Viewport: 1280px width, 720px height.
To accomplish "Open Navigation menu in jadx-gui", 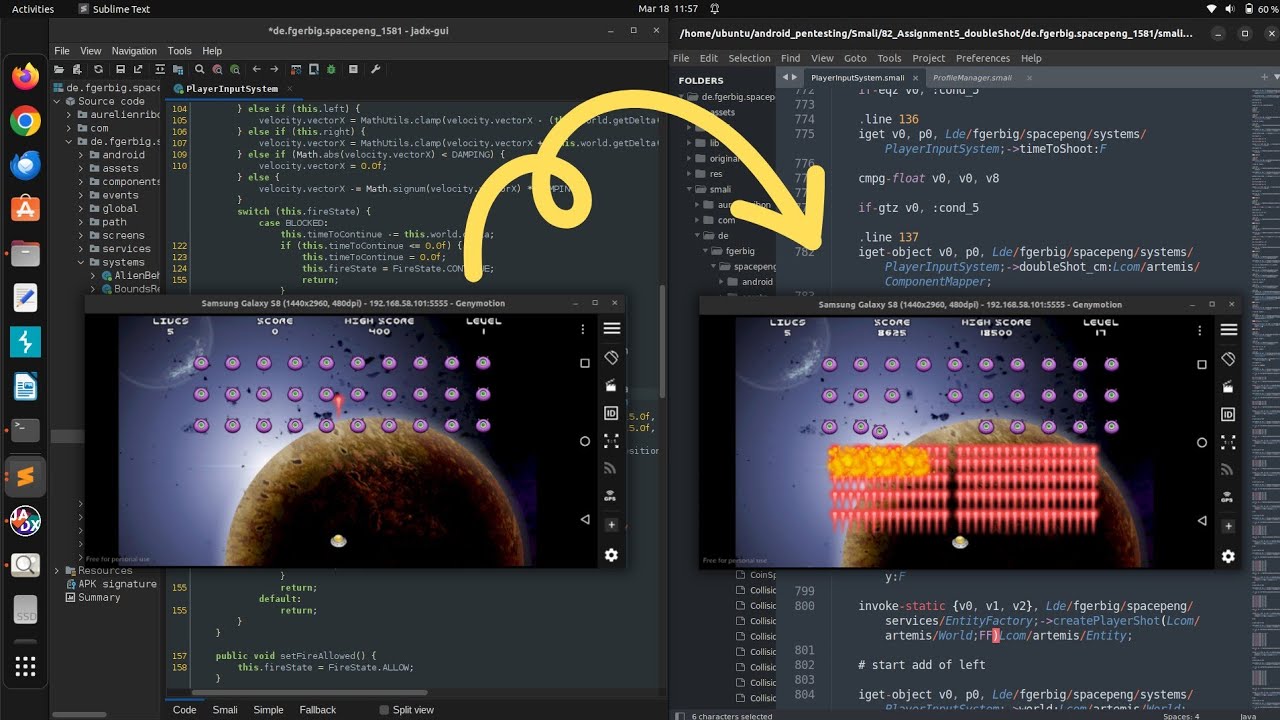I will click(x=134, y=51).
